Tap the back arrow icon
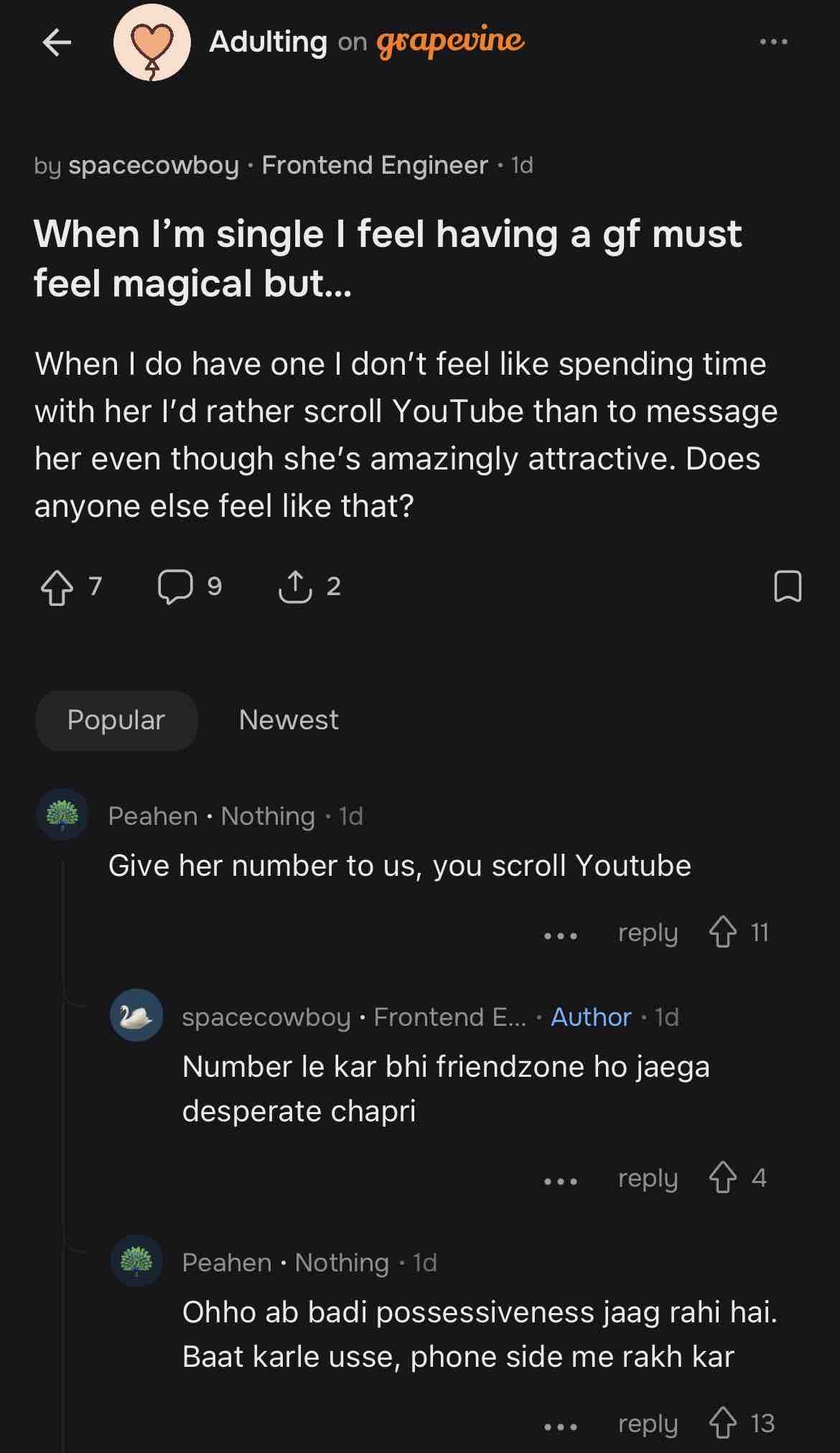The width and height of the screenshot is (840, 1453). [57, 43]
